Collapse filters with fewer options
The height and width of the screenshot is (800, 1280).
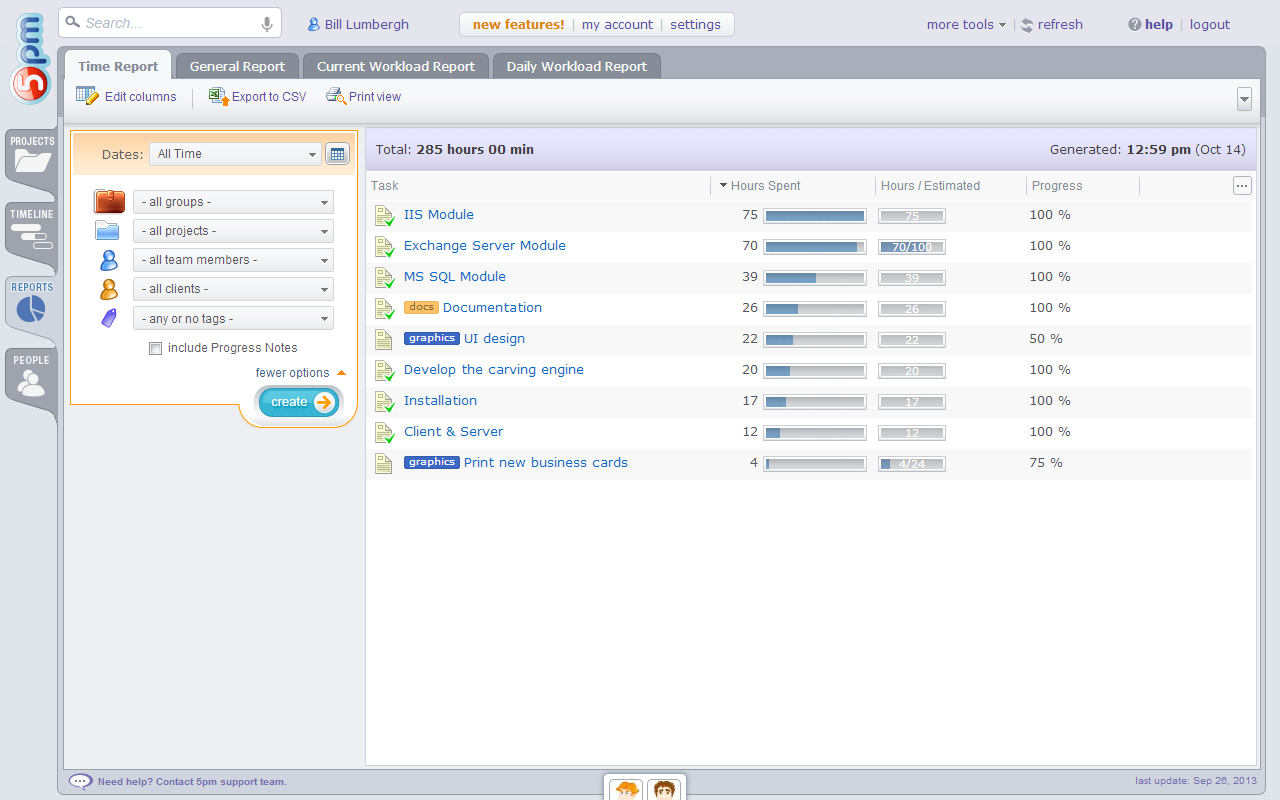[x=300, y=373]
